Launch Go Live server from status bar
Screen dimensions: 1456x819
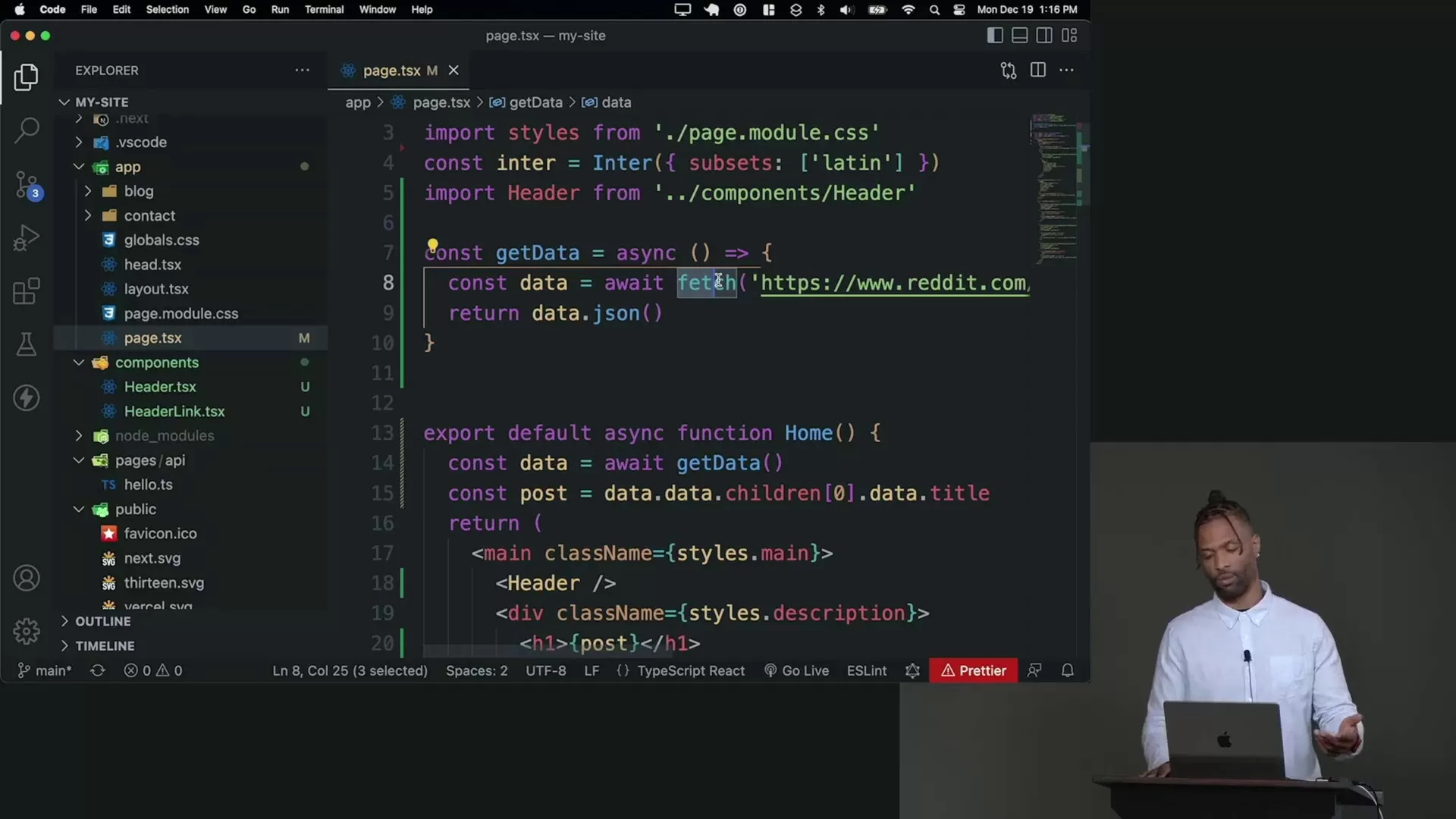tap(796, 670)
